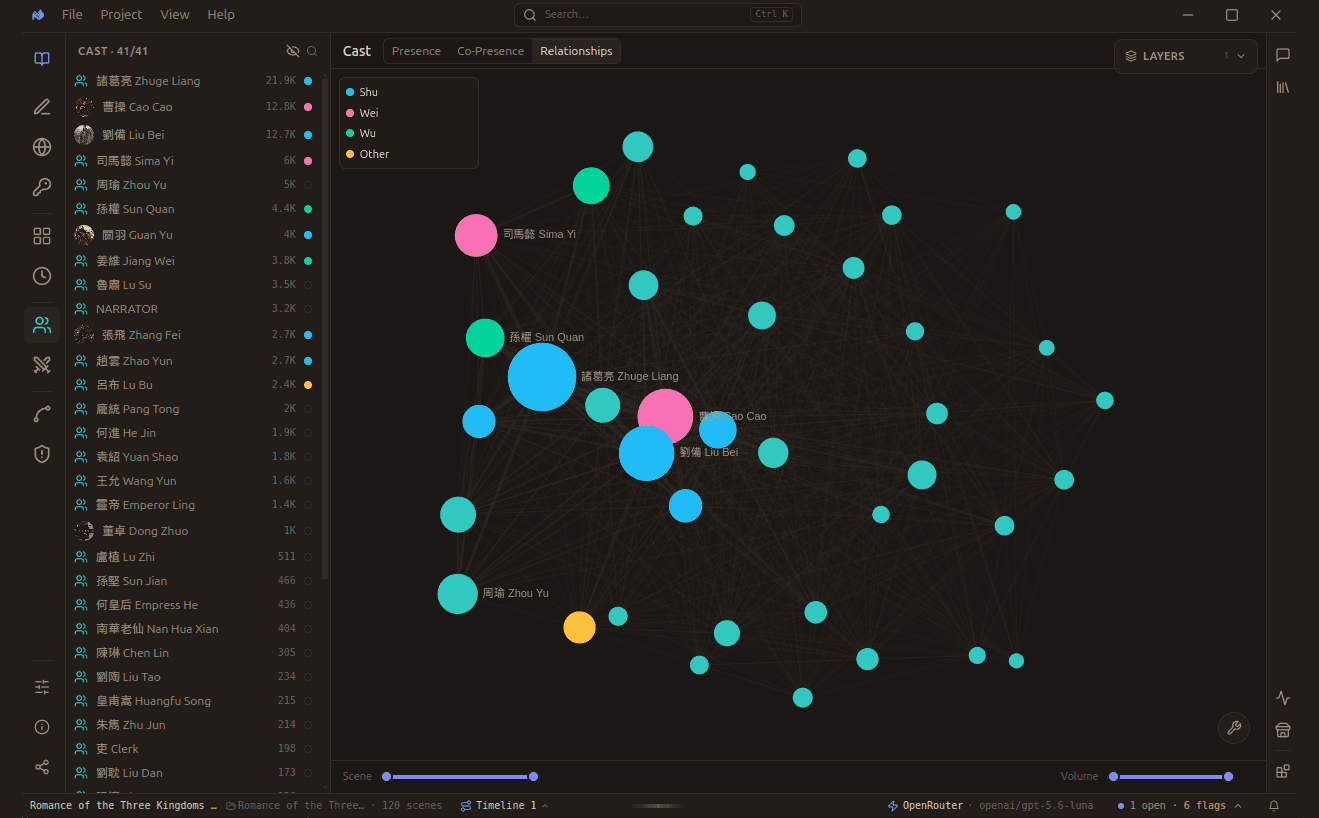Screen dimensions: 1319x818
Task: Toggle Pang Tong empty faction circle
Action: point(308,409)
